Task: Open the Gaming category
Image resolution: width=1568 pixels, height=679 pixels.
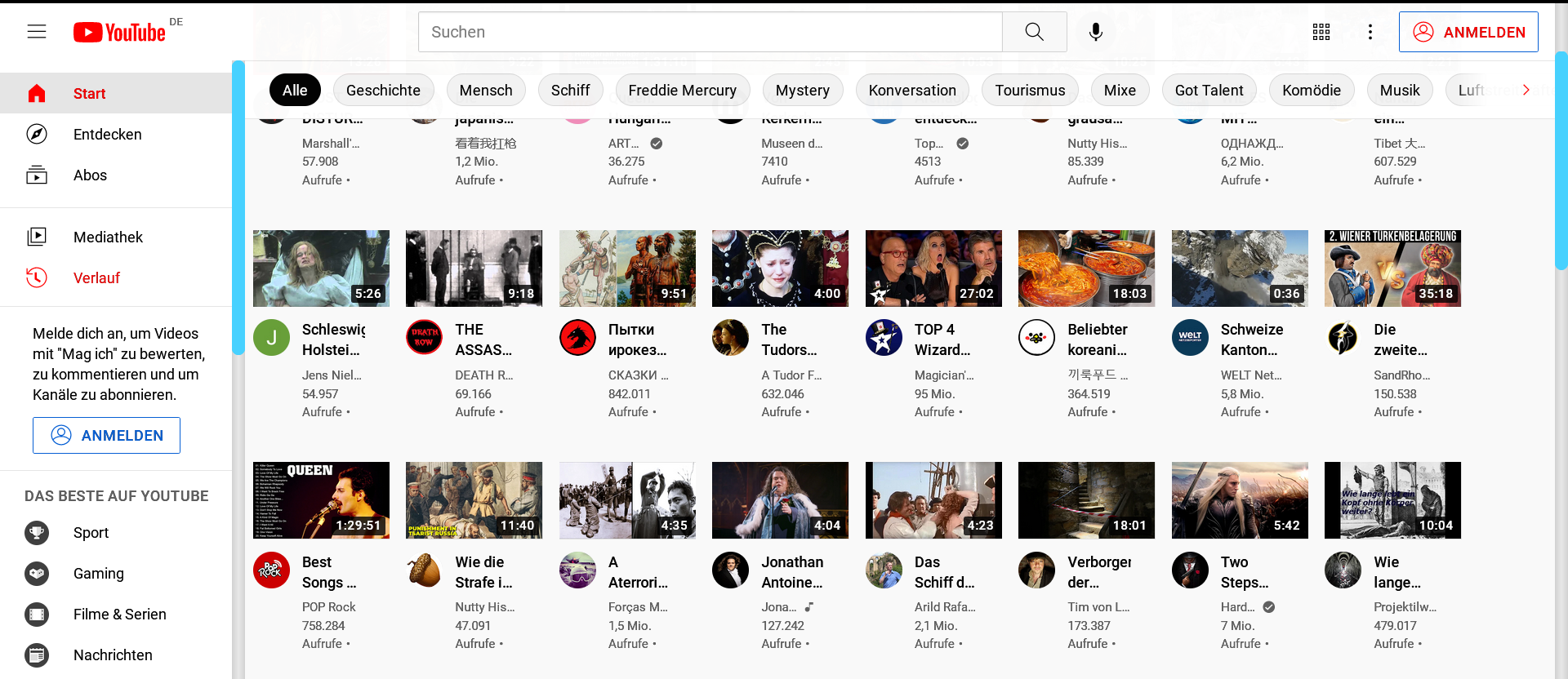Action: click(x=98, y=574)
